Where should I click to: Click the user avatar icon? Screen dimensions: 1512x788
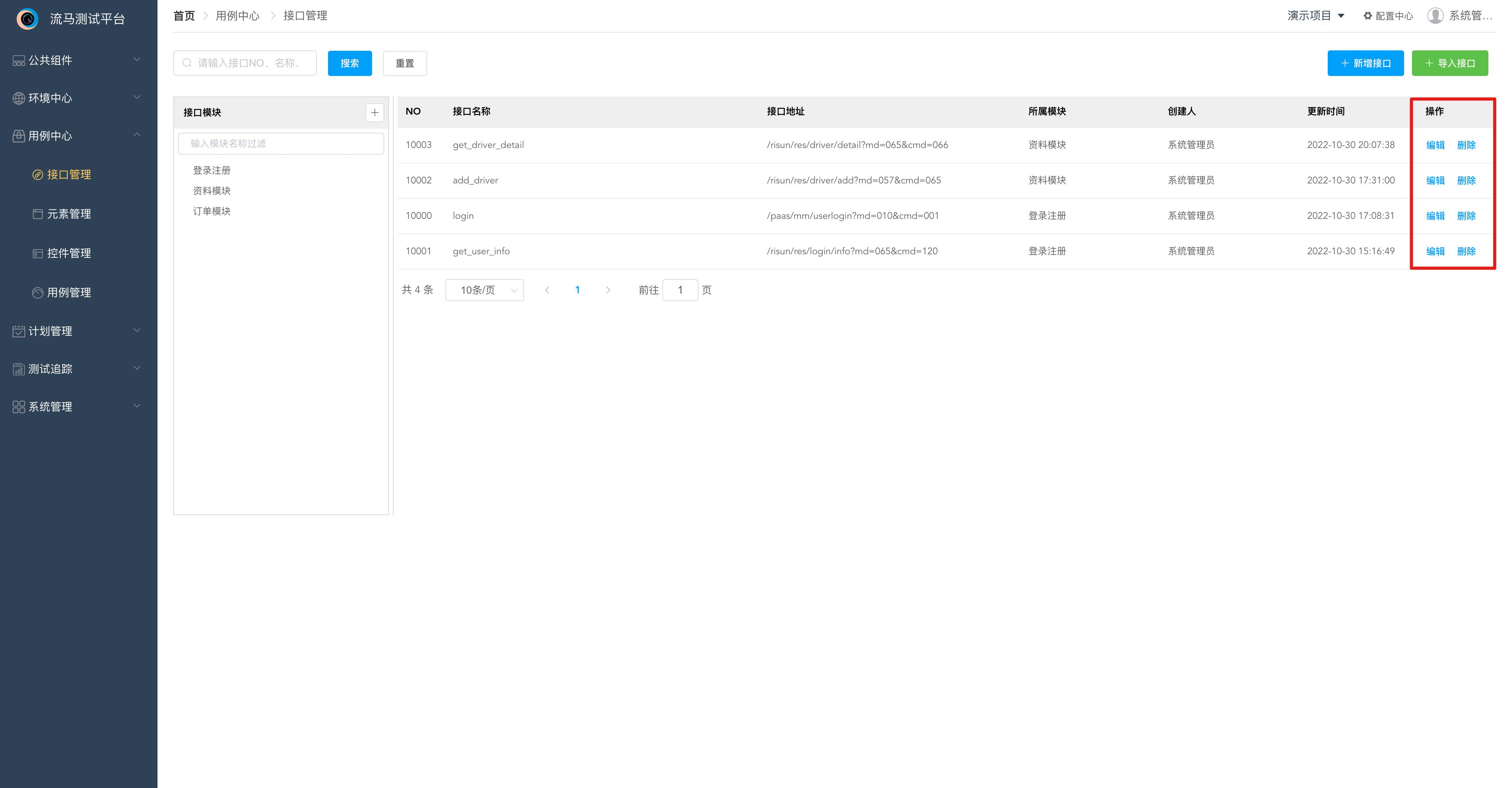(x=1435, y=16)
